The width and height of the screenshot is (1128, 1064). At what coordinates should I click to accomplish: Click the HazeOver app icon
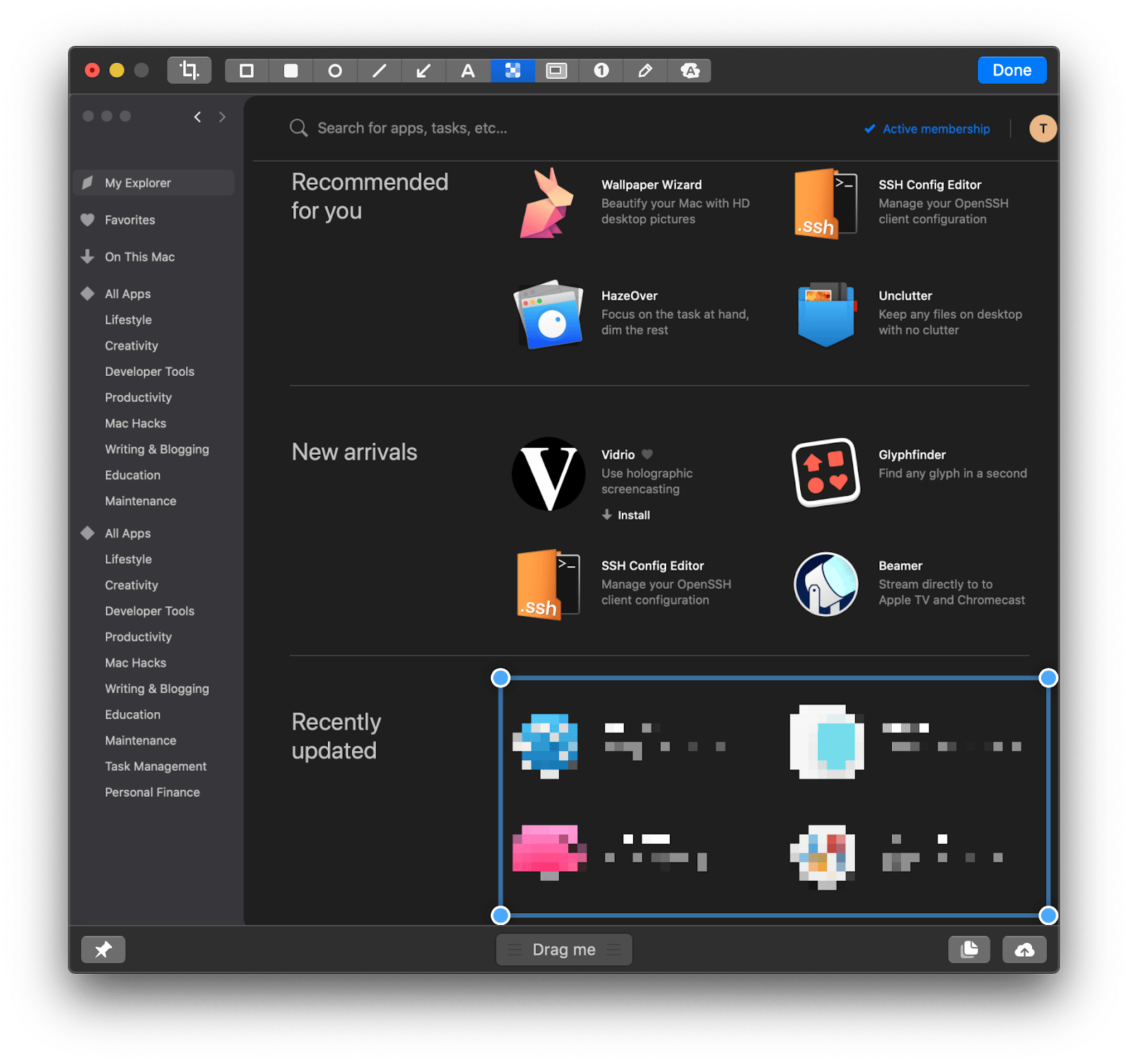point(548,314)
